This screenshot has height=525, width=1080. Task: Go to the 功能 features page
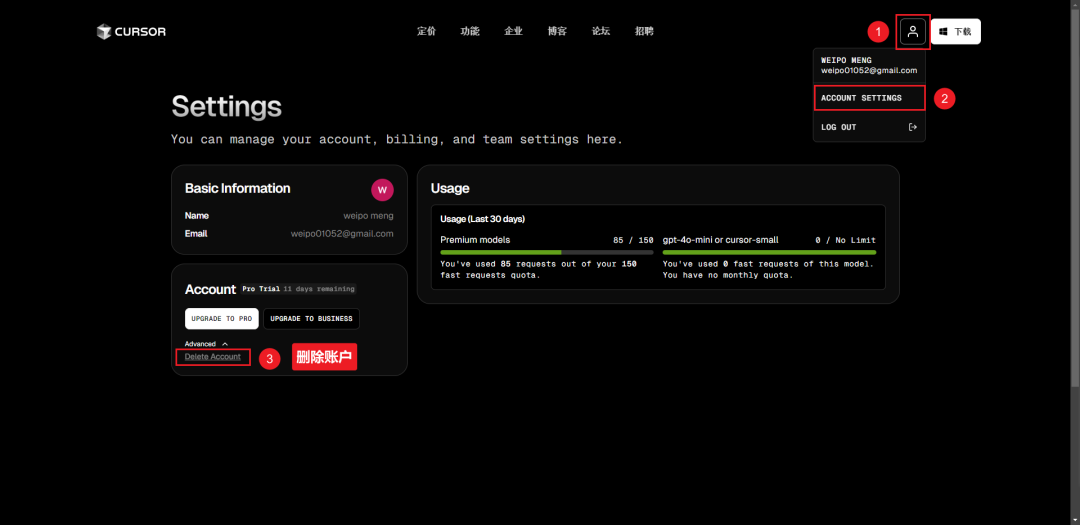[x=470, y=32]
